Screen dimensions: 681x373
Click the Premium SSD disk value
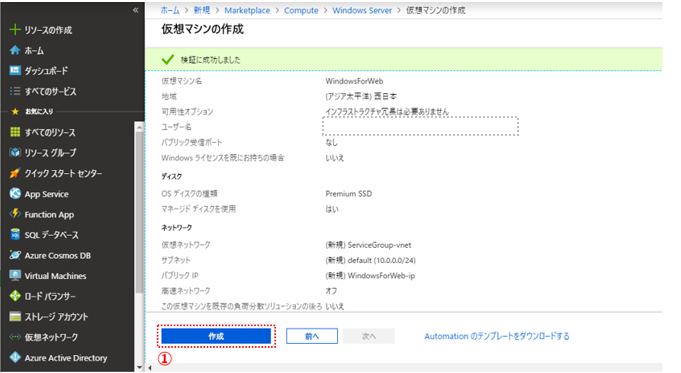coord(349,194)
